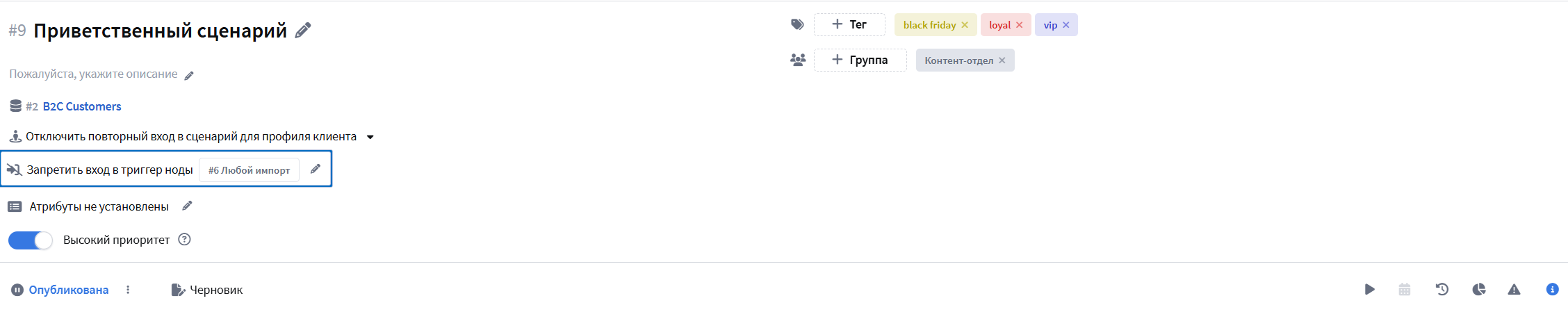Add a group with Группа button
The height and width of the screenshot is (312, 1568).
click(x=860, y=60)
